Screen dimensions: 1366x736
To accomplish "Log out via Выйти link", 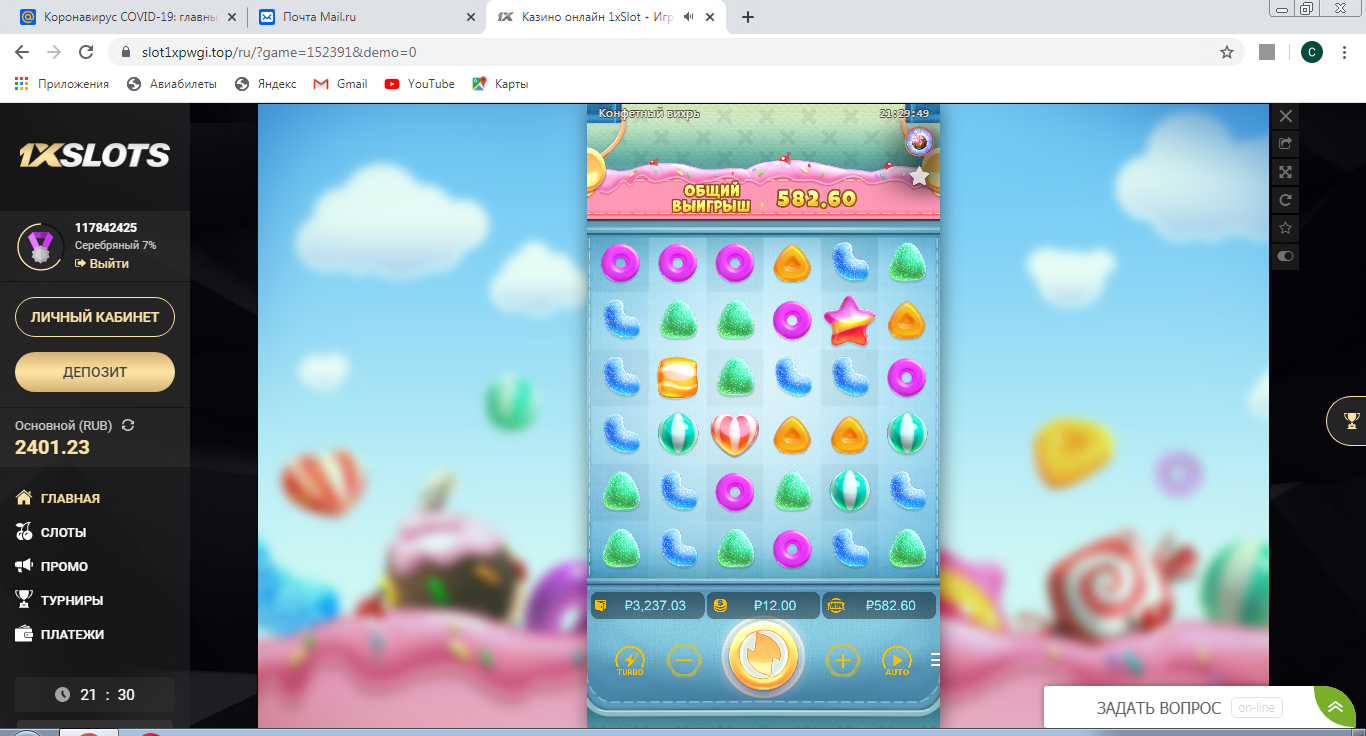I will (x=102, y=264).
